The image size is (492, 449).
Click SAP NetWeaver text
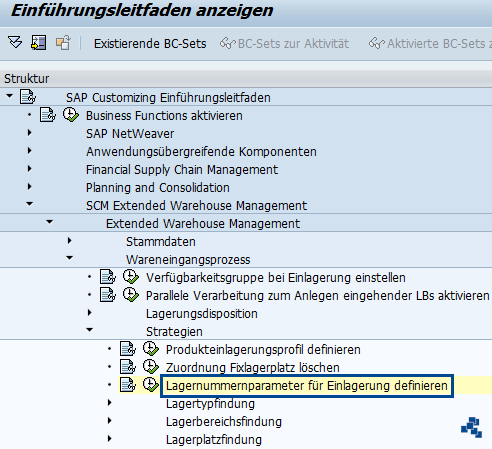(x=130, y=134)
